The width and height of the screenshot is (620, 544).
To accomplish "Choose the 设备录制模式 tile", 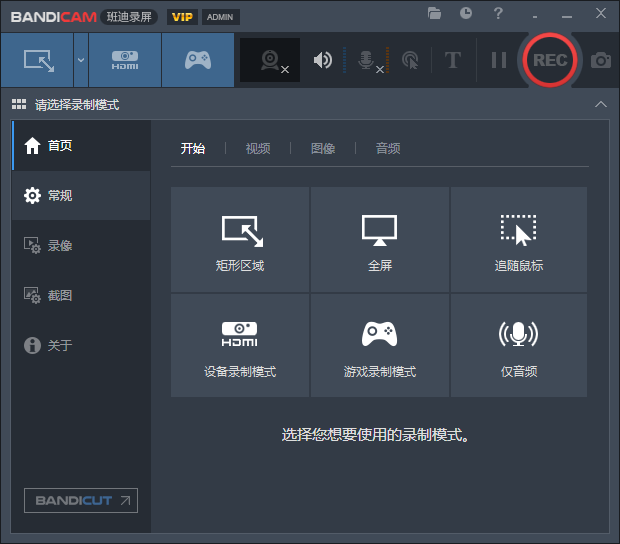I will [240, 346].
